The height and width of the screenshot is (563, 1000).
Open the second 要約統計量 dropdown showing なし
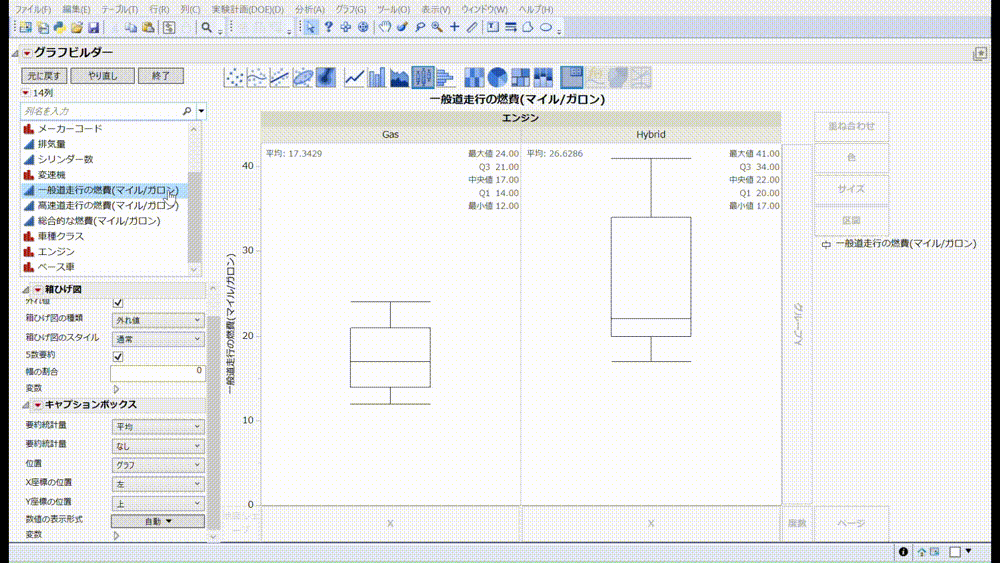(158, 446)
